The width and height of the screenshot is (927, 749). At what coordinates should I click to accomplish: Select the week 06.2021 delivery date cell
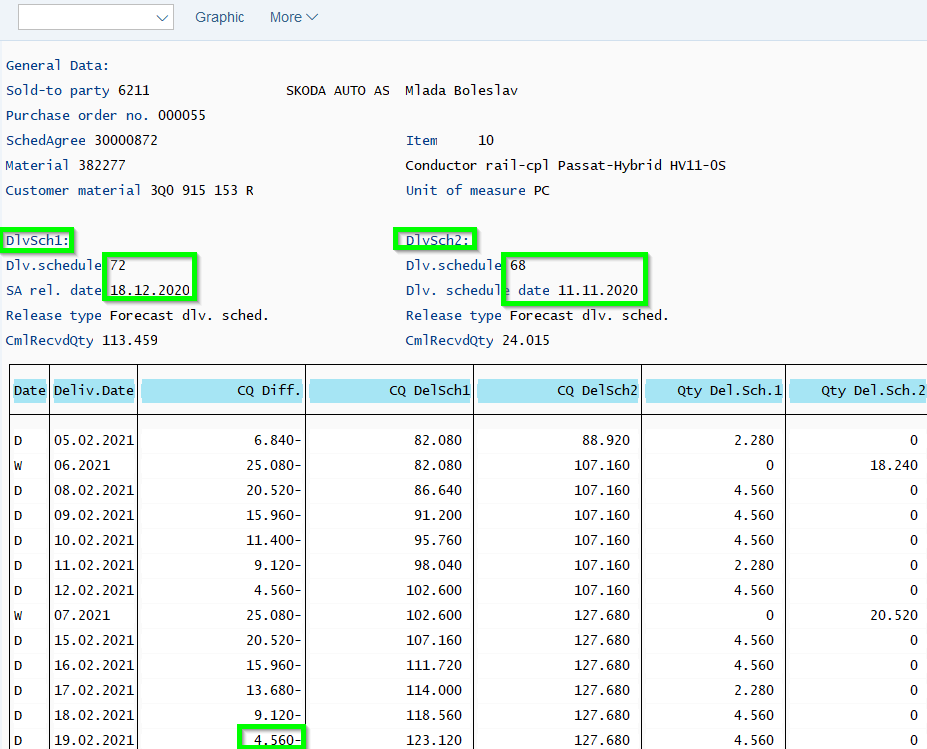pyautogui.click(x=76, y=465)
